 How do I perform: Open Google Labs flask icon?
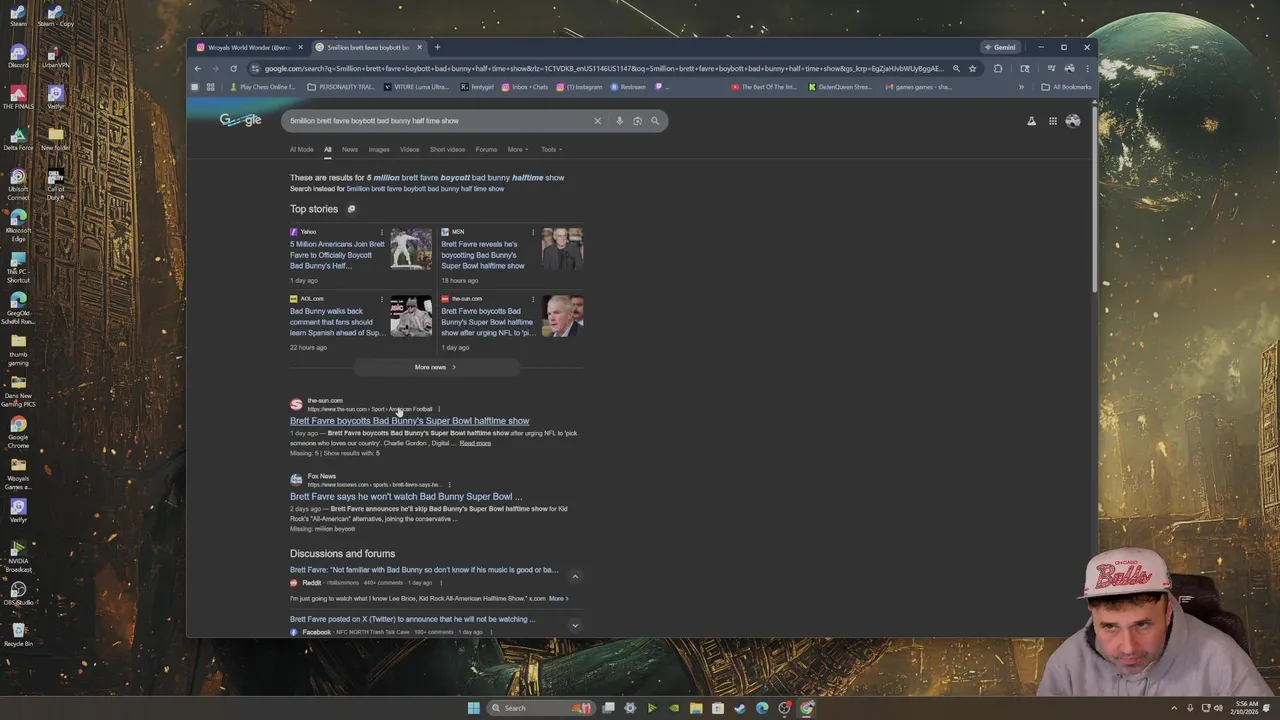(1031, 121)
